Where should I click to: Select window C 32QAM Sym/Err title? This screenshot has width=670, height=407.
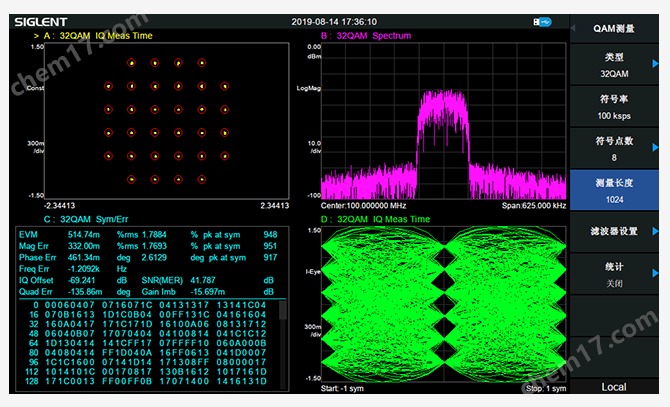[x=85, y=220]
